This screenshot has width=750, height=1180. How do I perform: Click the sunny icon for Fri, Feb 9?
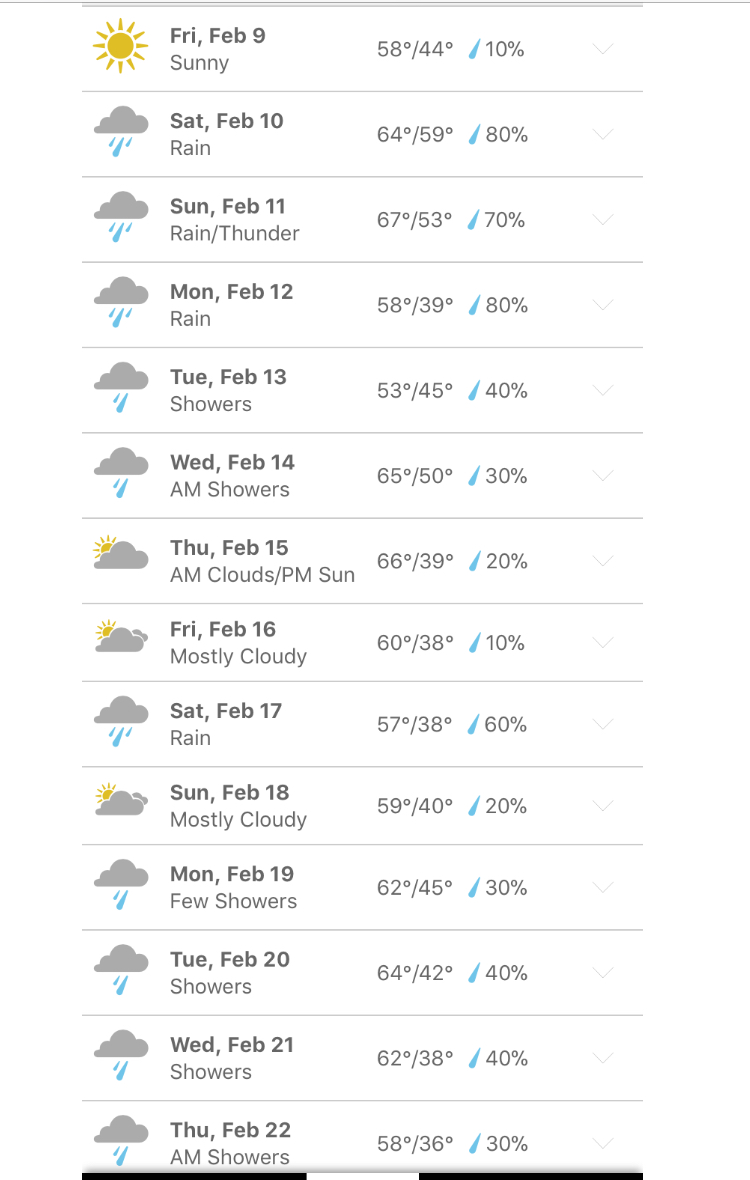point(120,47)
